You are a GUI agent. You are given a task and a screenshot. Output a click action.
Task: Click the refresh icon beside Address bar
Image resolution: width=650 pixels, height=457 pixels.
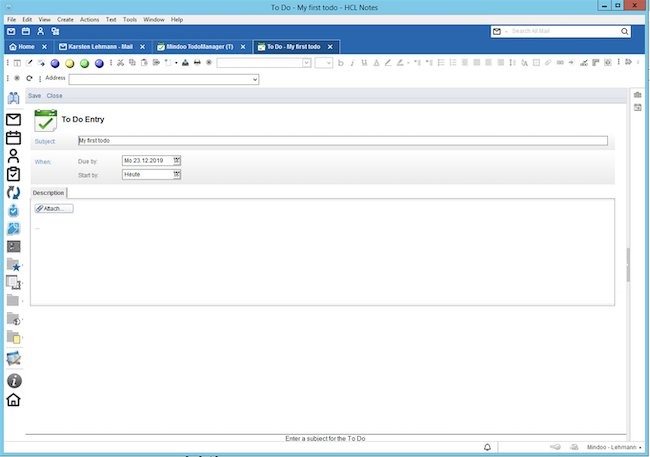[x=29, y=77]
